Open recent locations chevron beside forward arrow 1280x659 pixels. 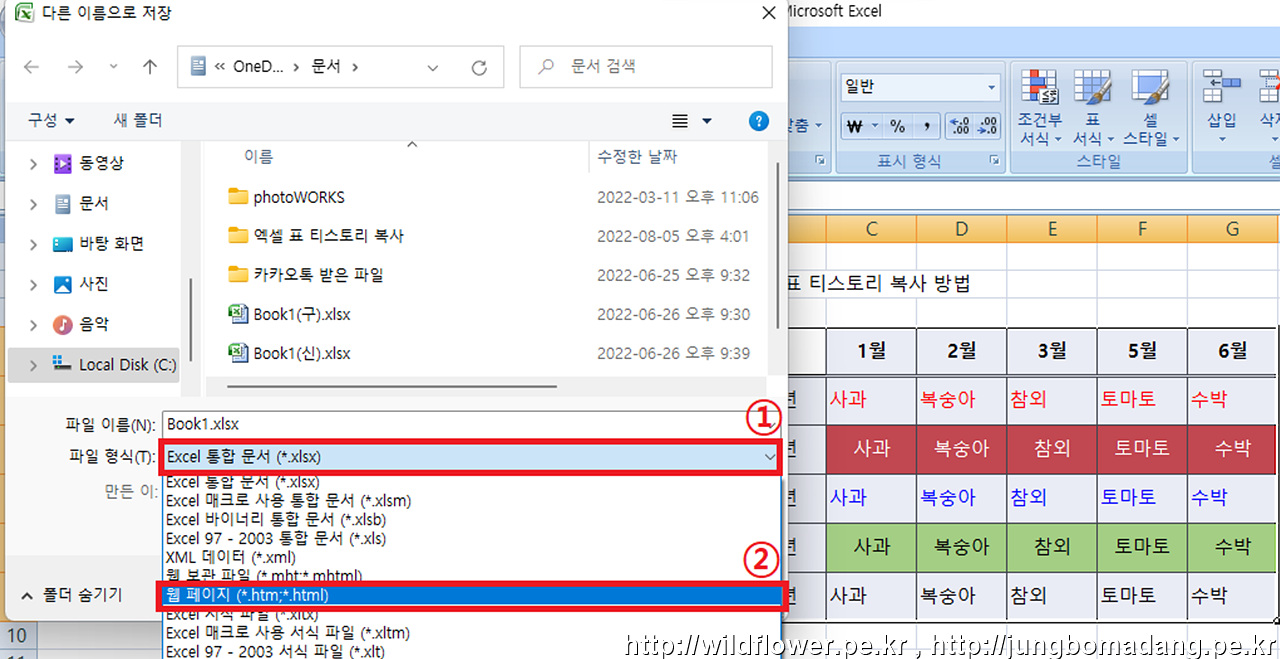(113, 67)
